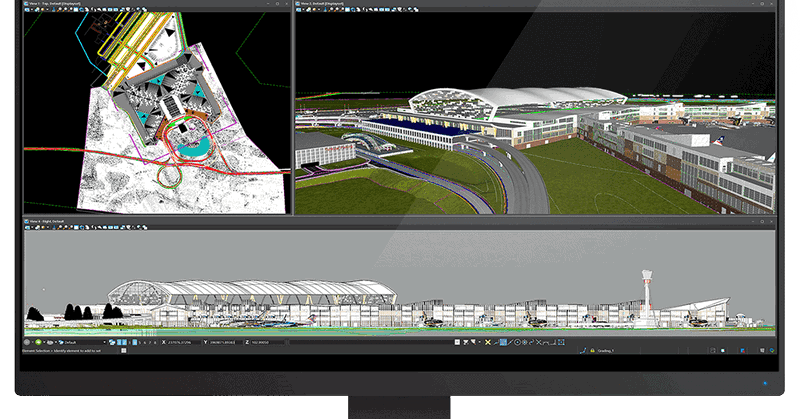Screen dimensions: 800x419
Task: Expand View Attributes dropdown arrow in View 4
Action: 32,227
